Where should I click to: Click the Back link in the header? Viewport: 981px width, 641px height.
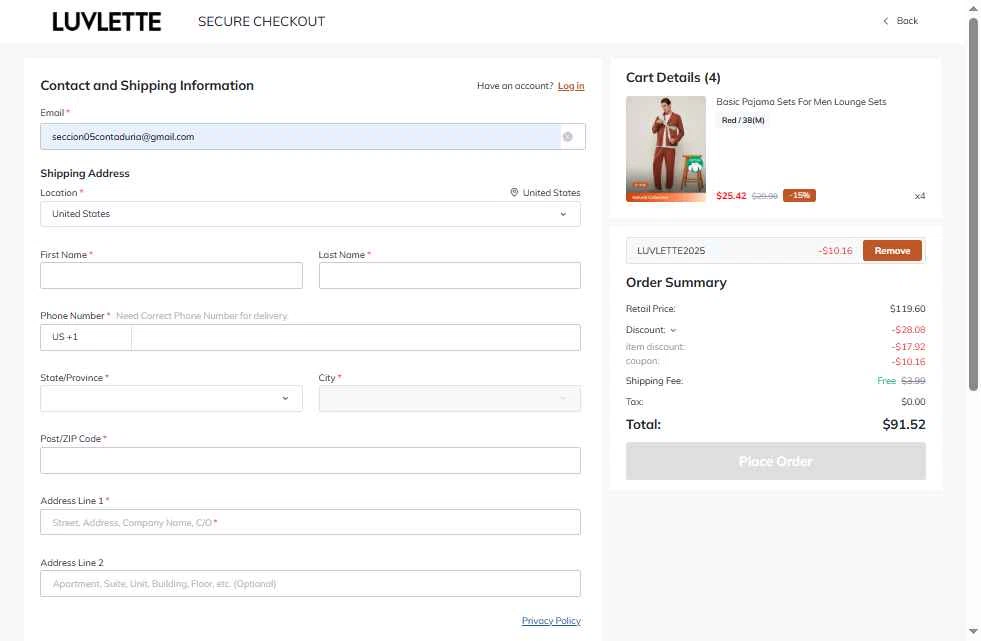coord(907,21)
